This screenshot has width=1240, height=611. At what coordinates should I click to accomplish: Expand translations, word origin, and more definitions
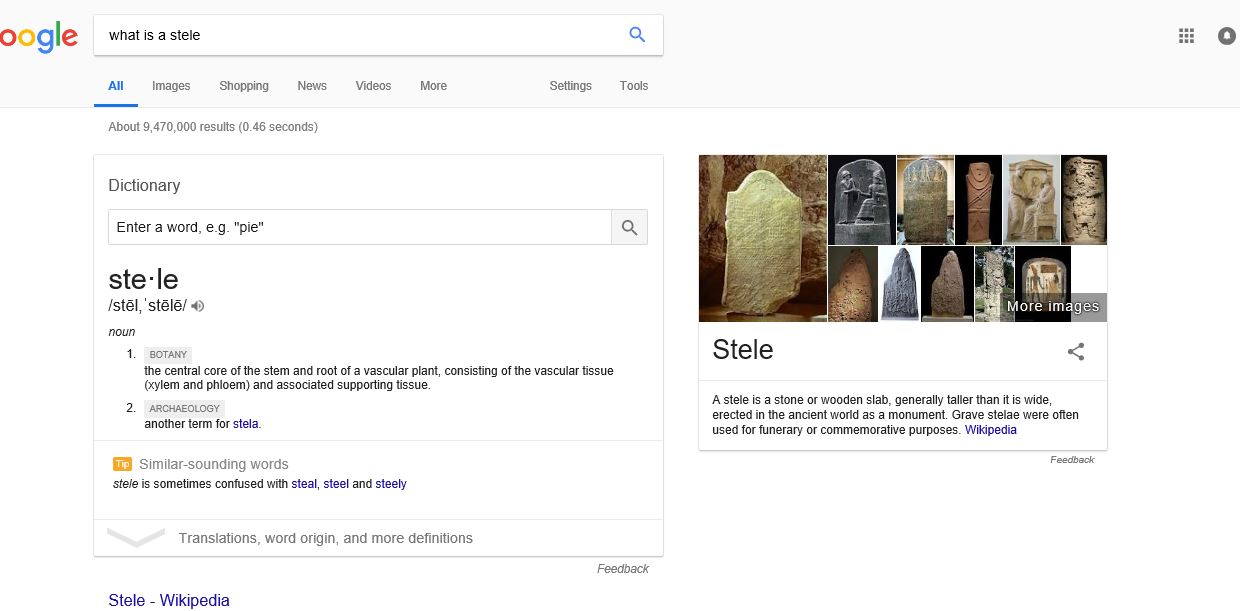click(x=325, y=538)
